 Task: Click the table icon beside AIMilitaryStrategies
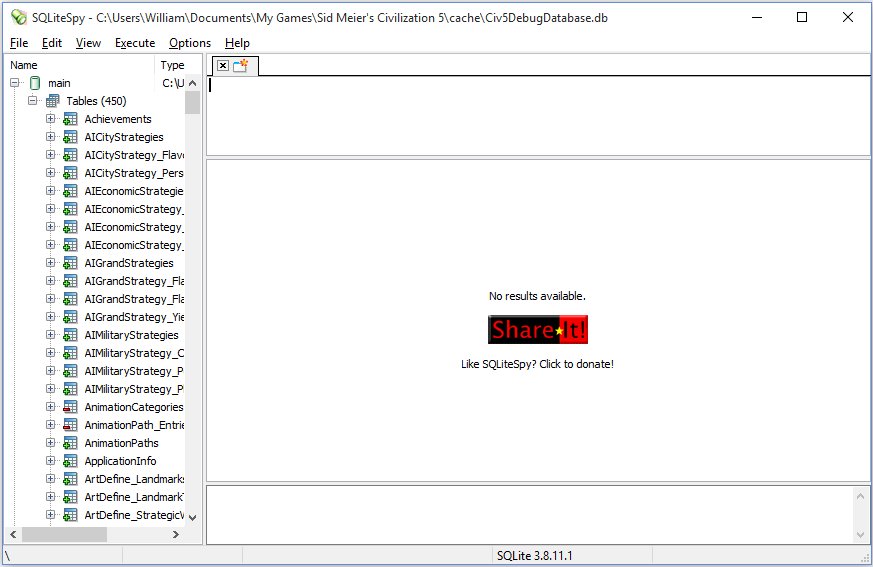pyautogui.click(x=70, y=335)
